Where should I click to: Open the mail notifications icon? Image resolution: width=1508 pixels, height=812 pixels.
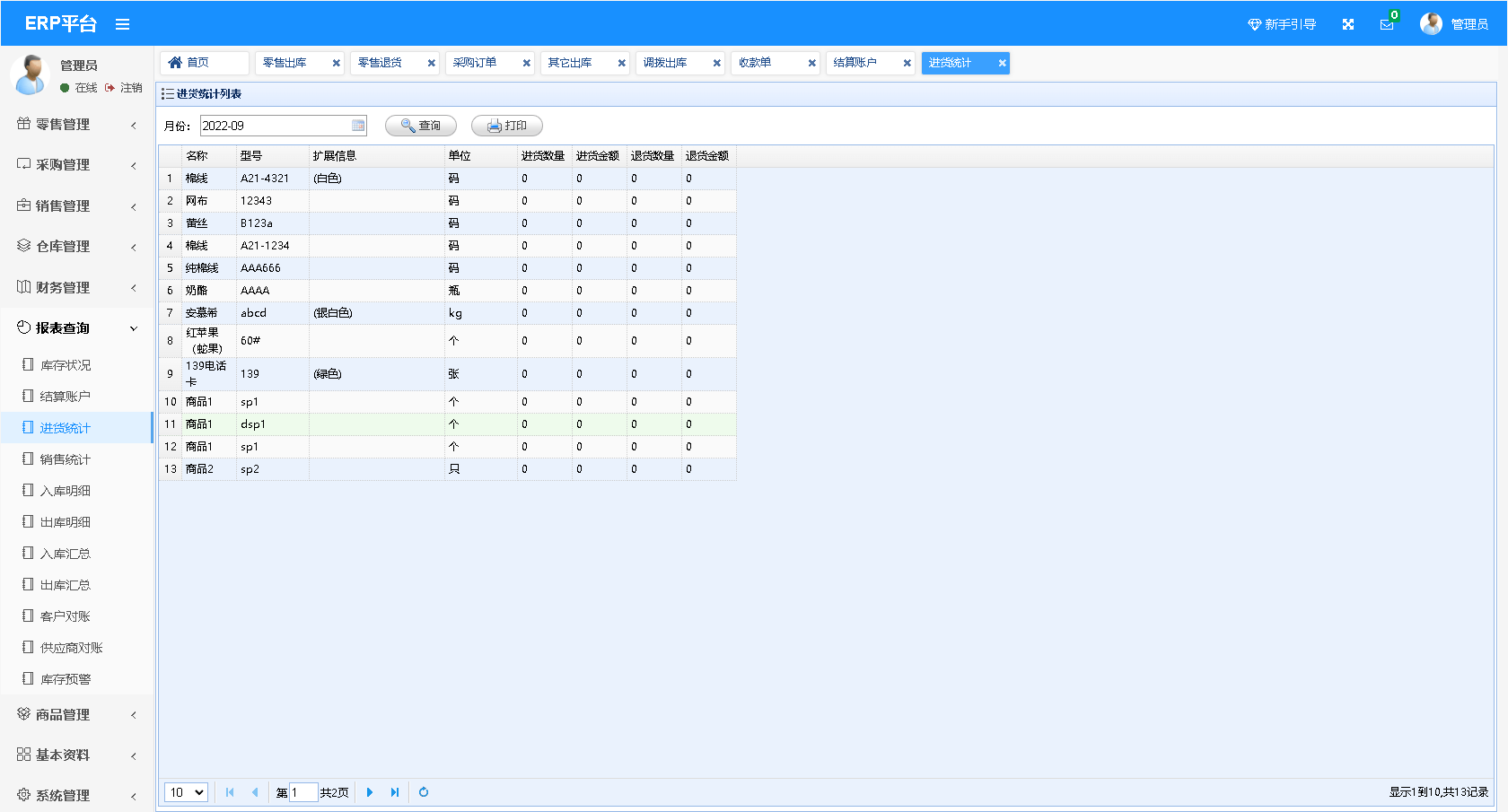click(x=1387, y=24)
